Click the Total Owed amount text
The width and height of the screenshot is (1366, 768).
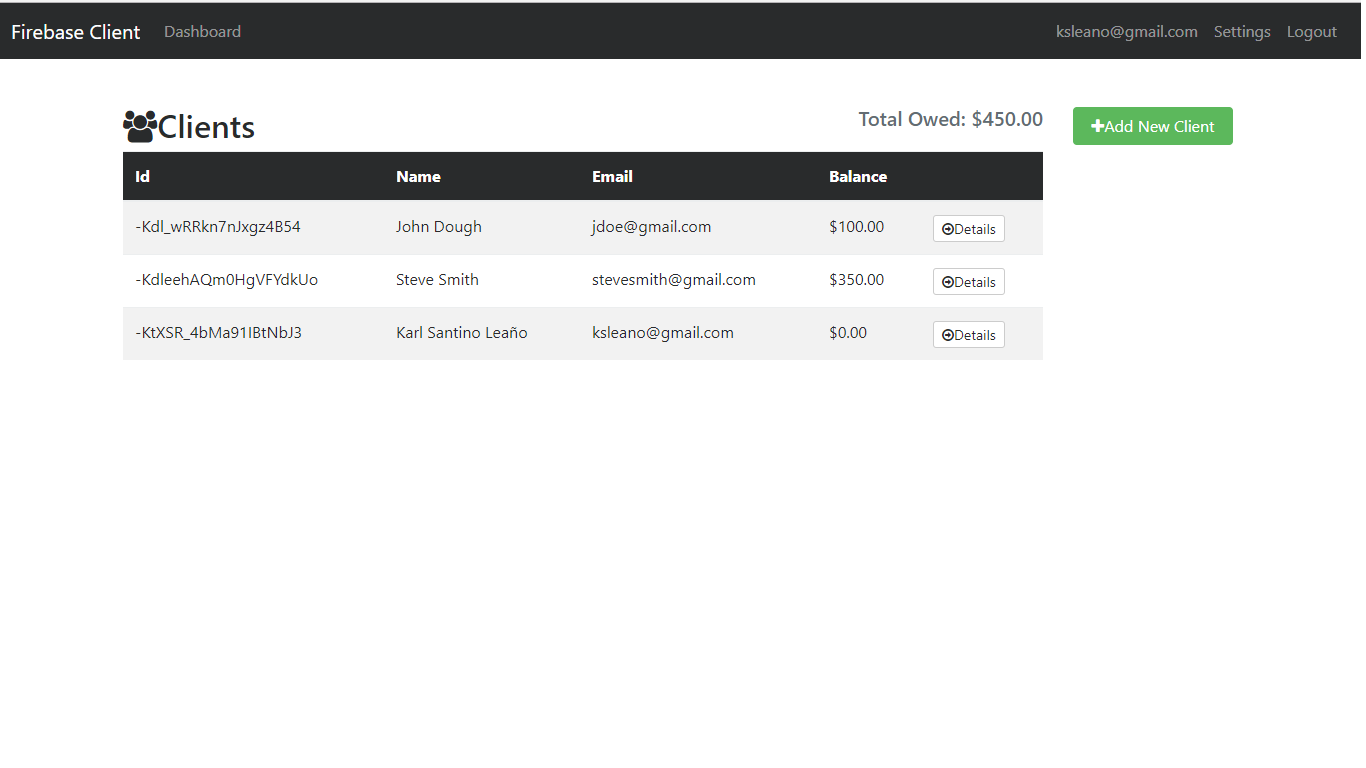[x=950, y=118]
